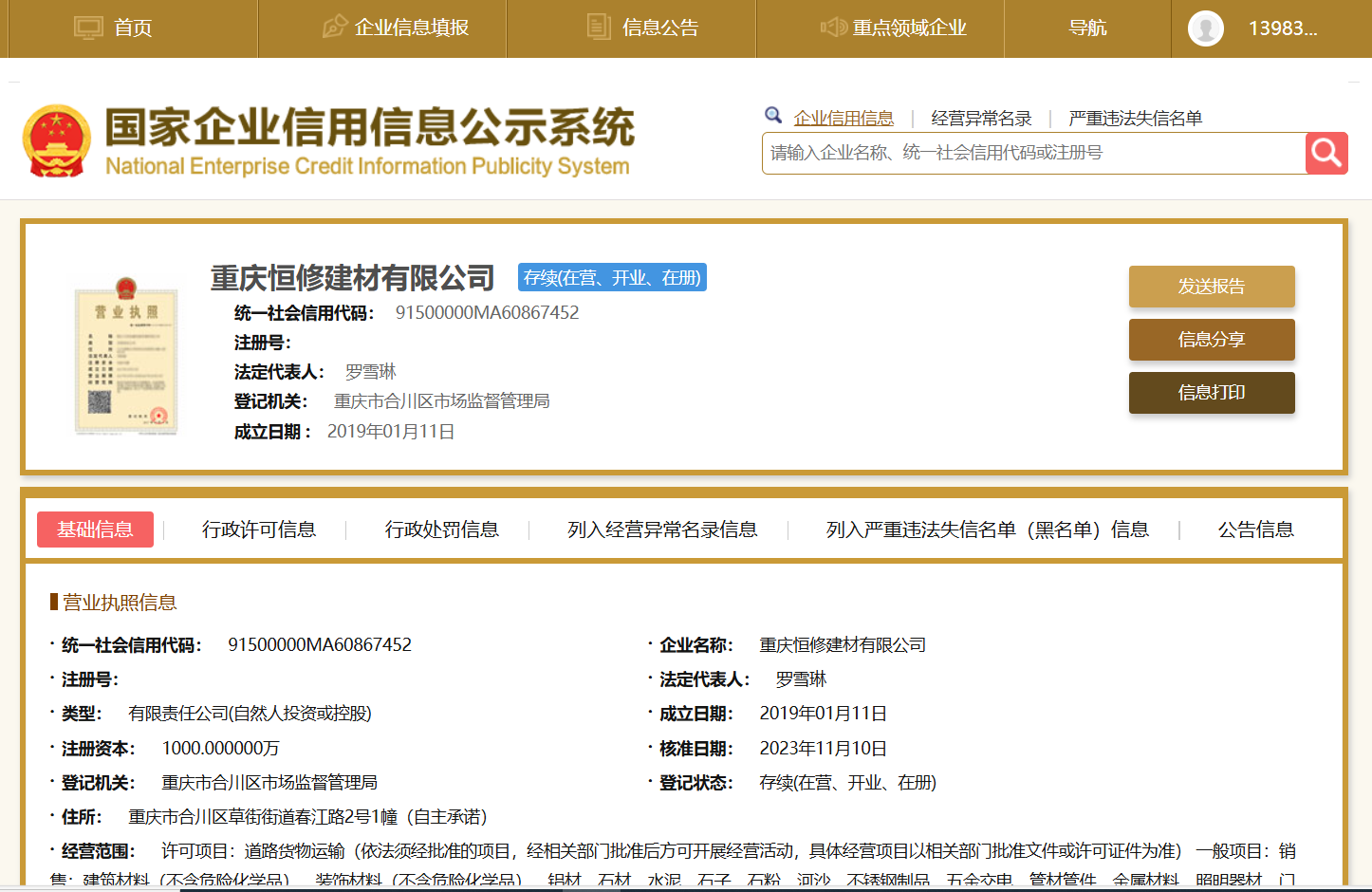The width and height of the screenshot is (1372, 892).
Task: Switch to the 基础信息 tab
Action: point(95,530)
